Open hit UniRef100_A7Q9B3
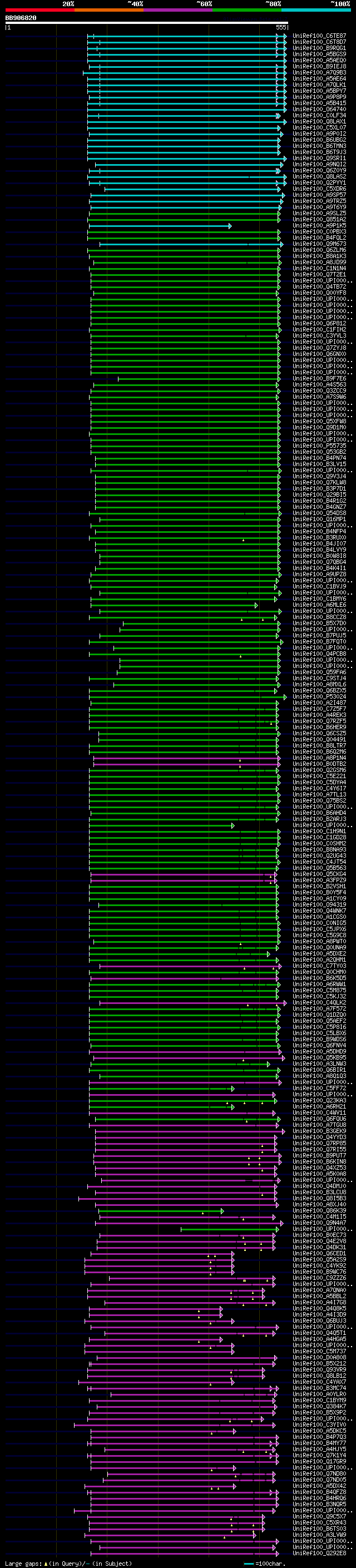Viewport: 356px width, 1568px height. click(x=319, y=72)
